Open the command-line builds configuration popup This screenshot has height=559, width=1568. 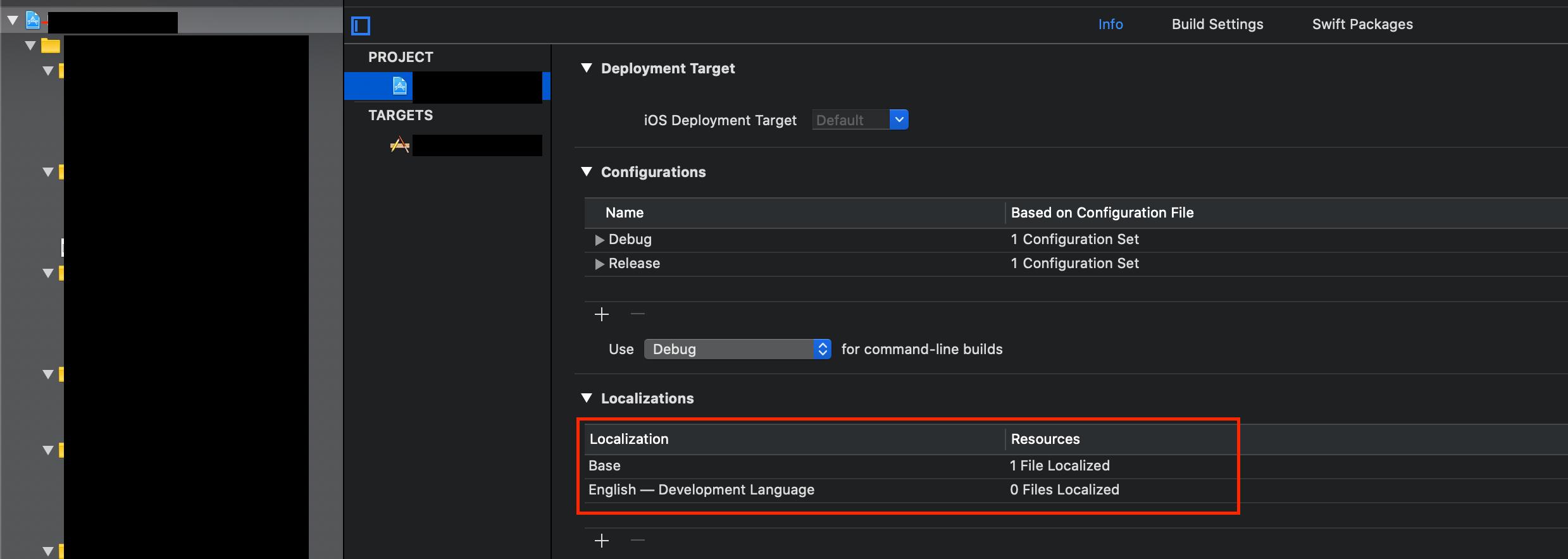[737, 349]
